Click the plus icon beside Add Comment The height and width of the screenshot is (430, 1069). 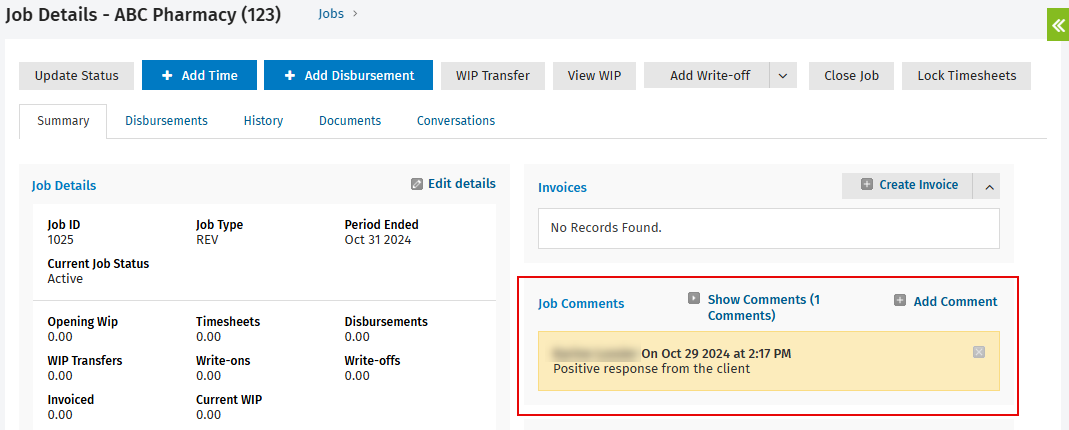tap(900, 301)
